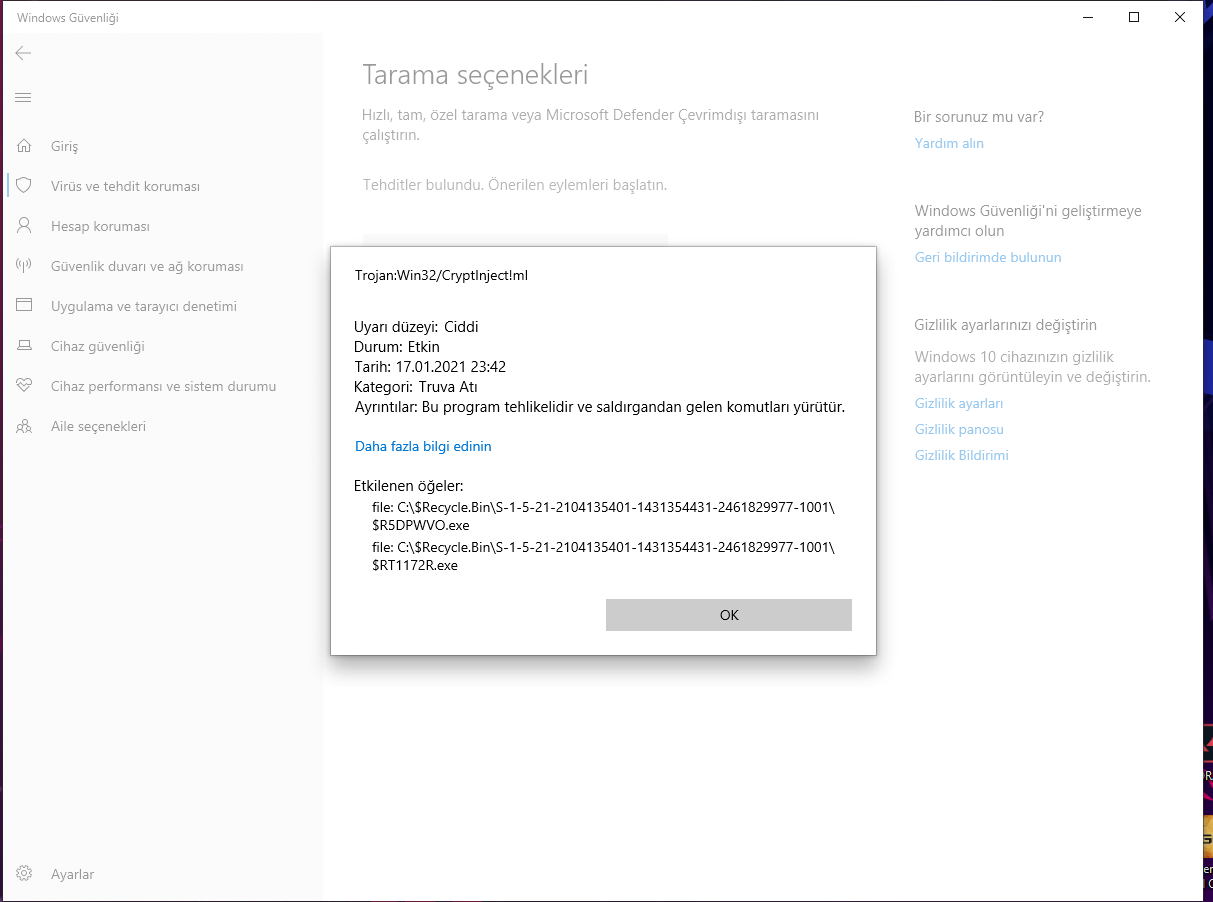Click the person icon for Hesap koruması
This screenshot has height=902, width=1213.
24,226
